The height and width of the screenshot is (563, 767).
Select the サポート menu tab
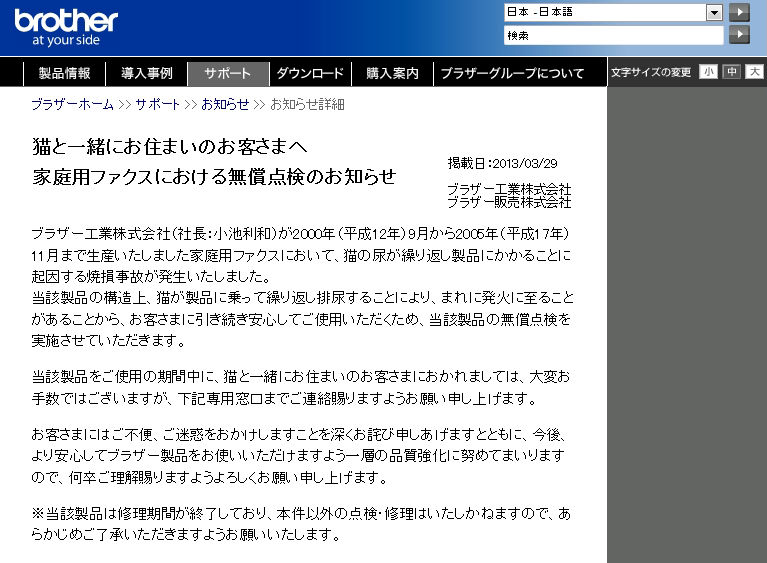click(x=228, y=73)
